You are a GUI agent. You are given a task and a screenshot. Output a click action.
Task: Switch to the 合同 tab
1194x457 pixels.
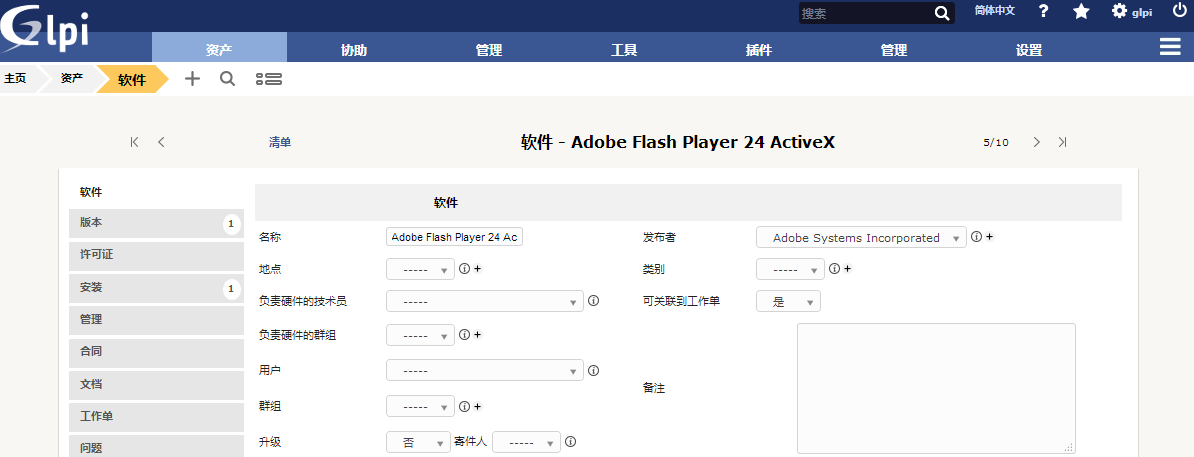tap(156, 352)
